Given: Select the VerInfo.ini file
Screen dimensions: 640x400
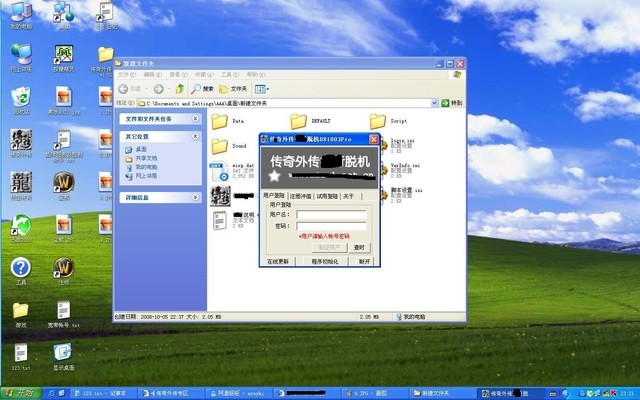Looking at the screenshot, I should (x=400, y=170).
